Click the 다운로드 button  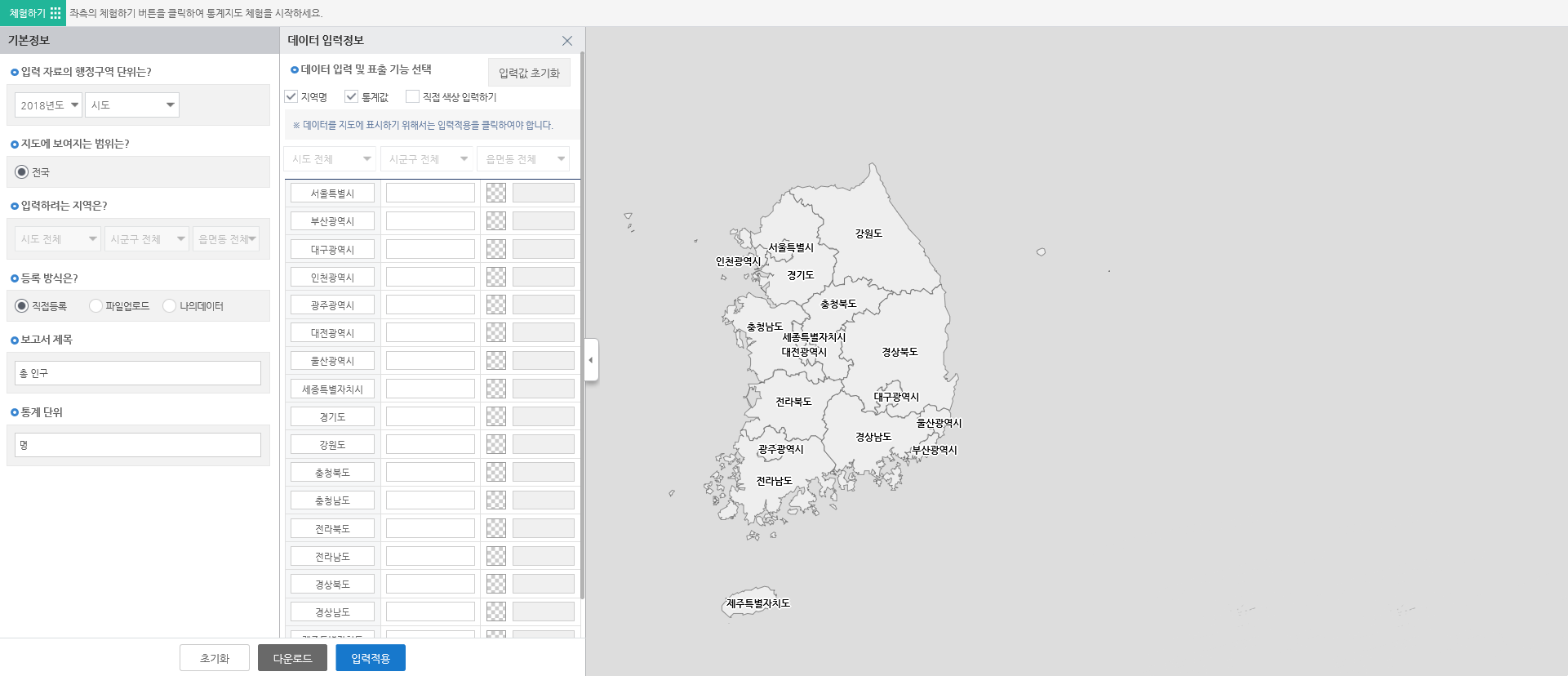(292, 658)
